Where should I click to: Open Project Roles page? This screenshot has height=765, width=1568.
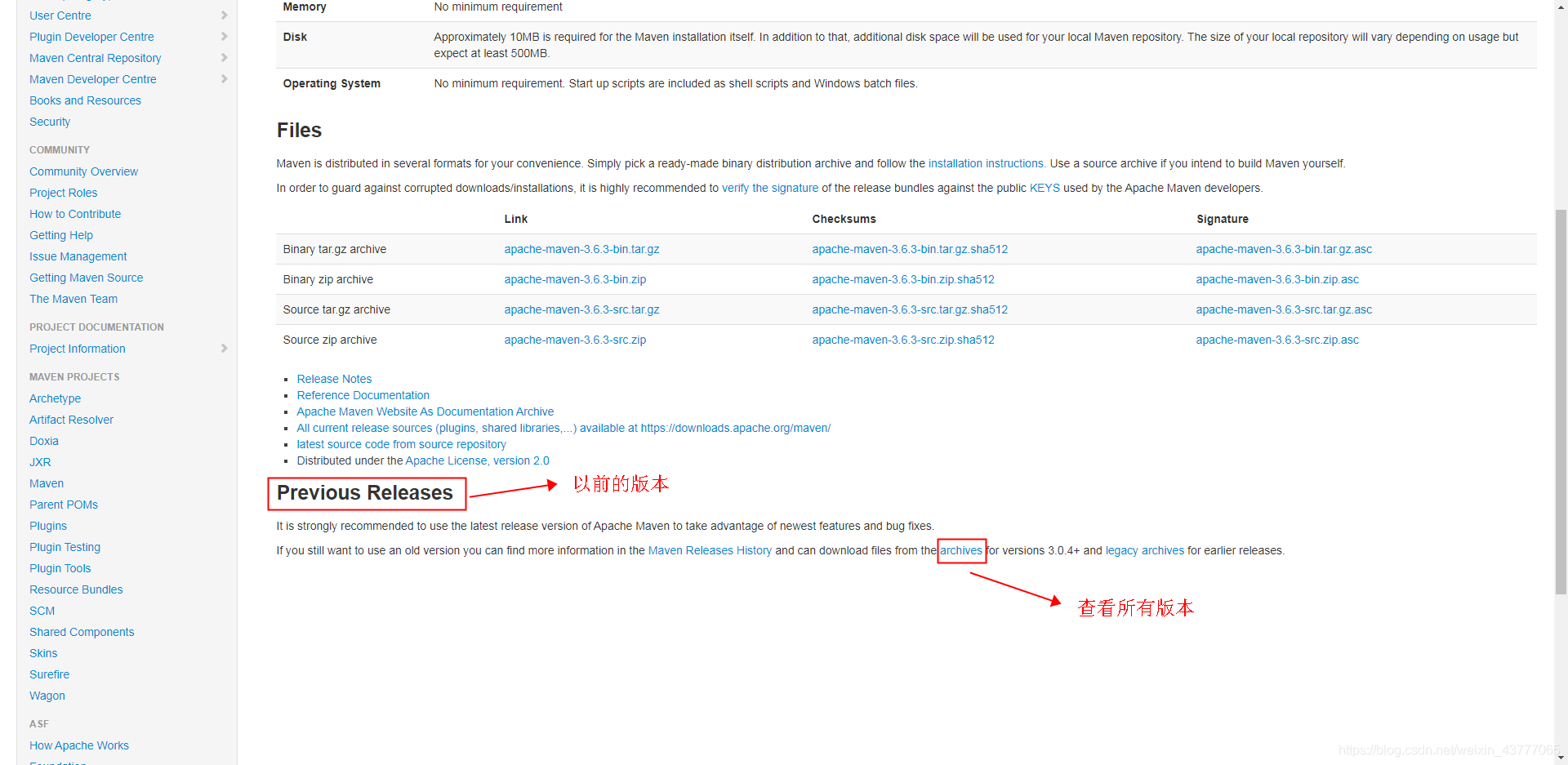pyautogui.click(x=63, y=193)
